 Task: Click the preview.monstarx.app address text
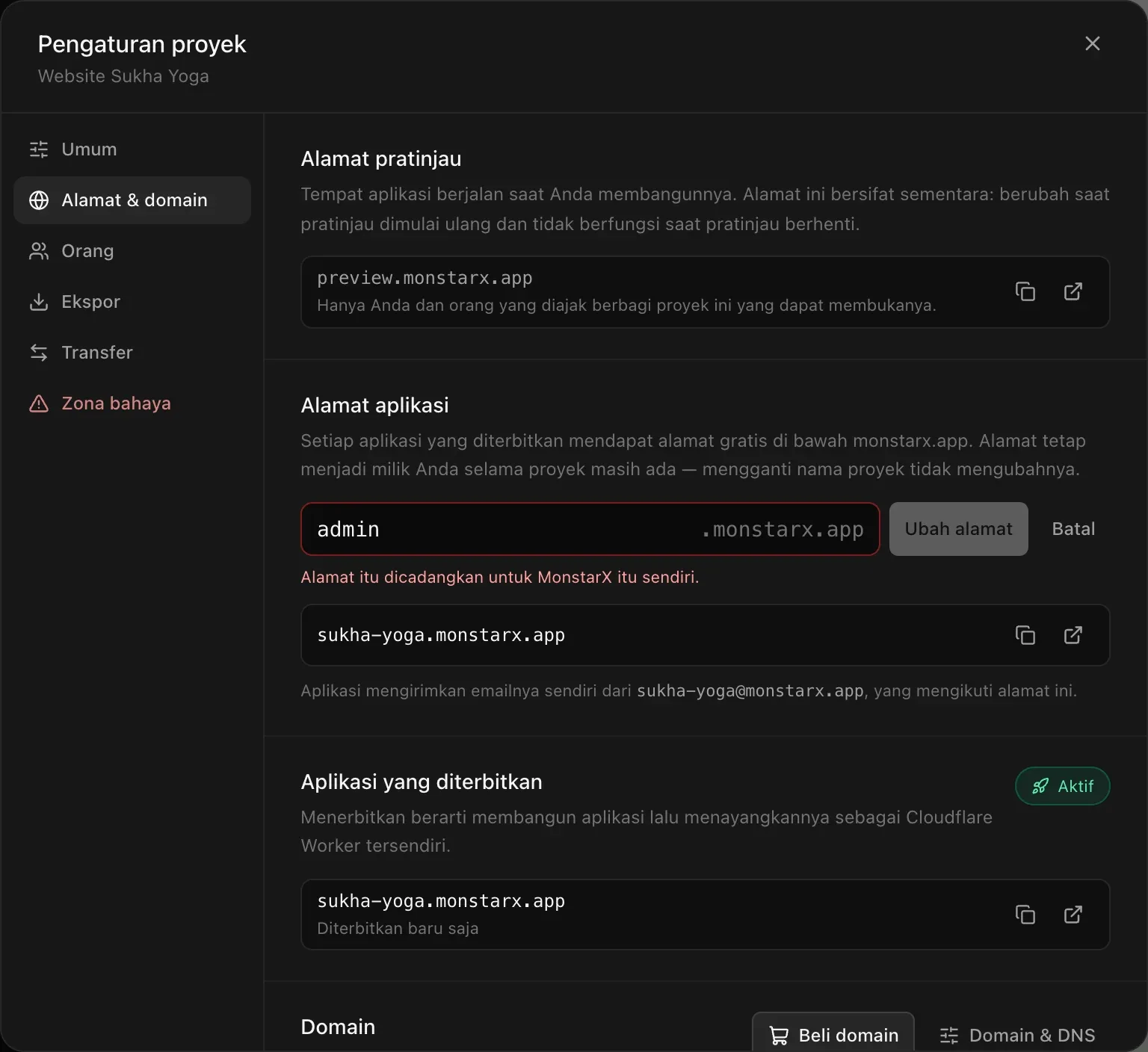pyautogui.click(x=425, y=278)
